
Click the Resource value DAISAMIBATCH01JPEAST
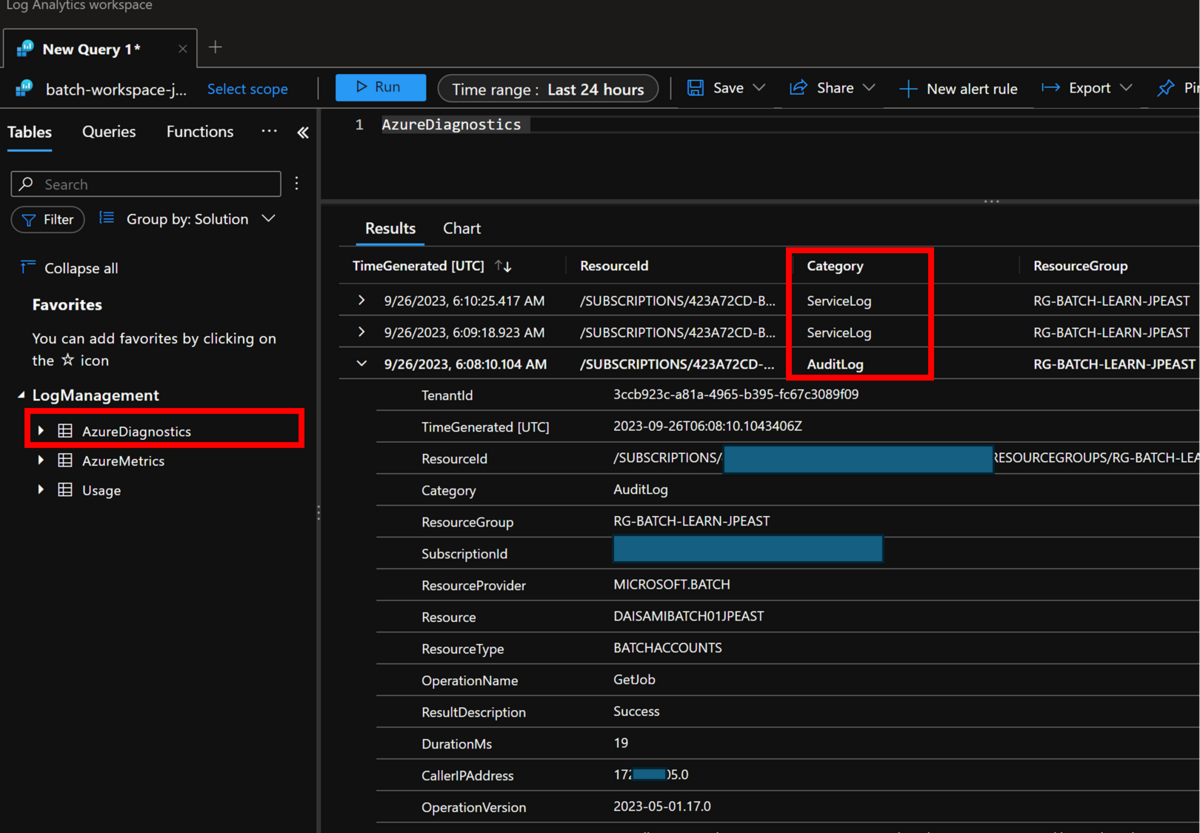coord(688,616)
